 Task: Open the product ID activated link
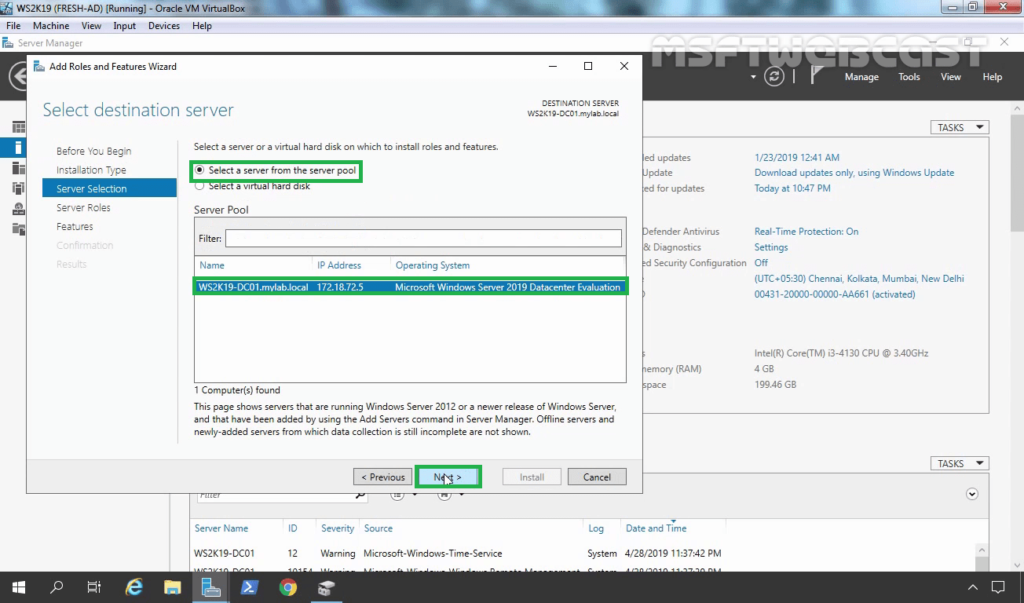coord(835,294)
